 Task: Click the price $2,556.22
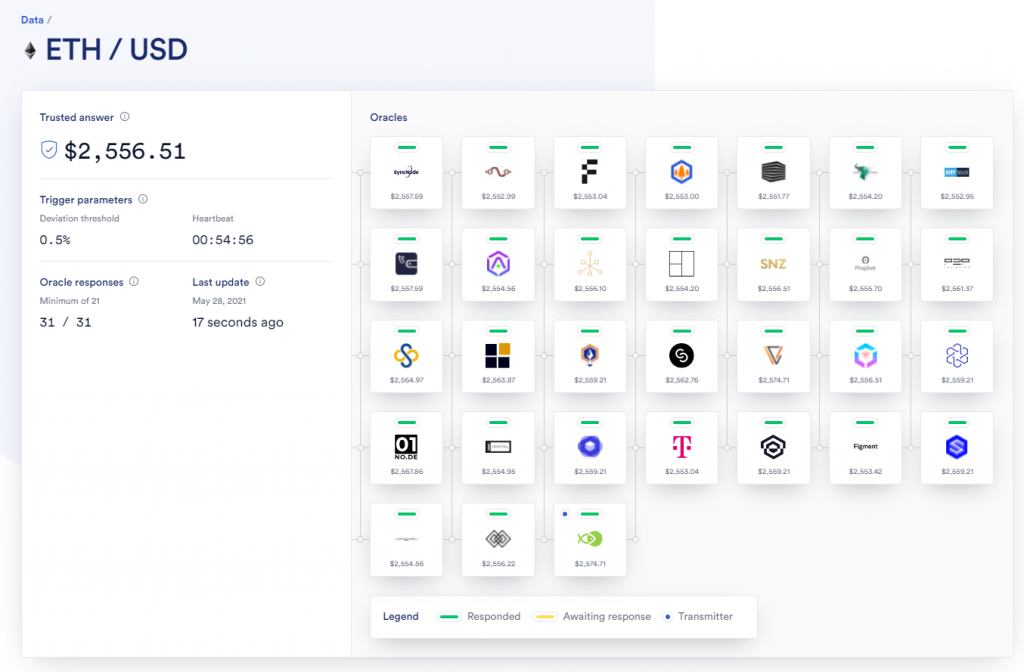pyautogui.click(x=498, y=563)
